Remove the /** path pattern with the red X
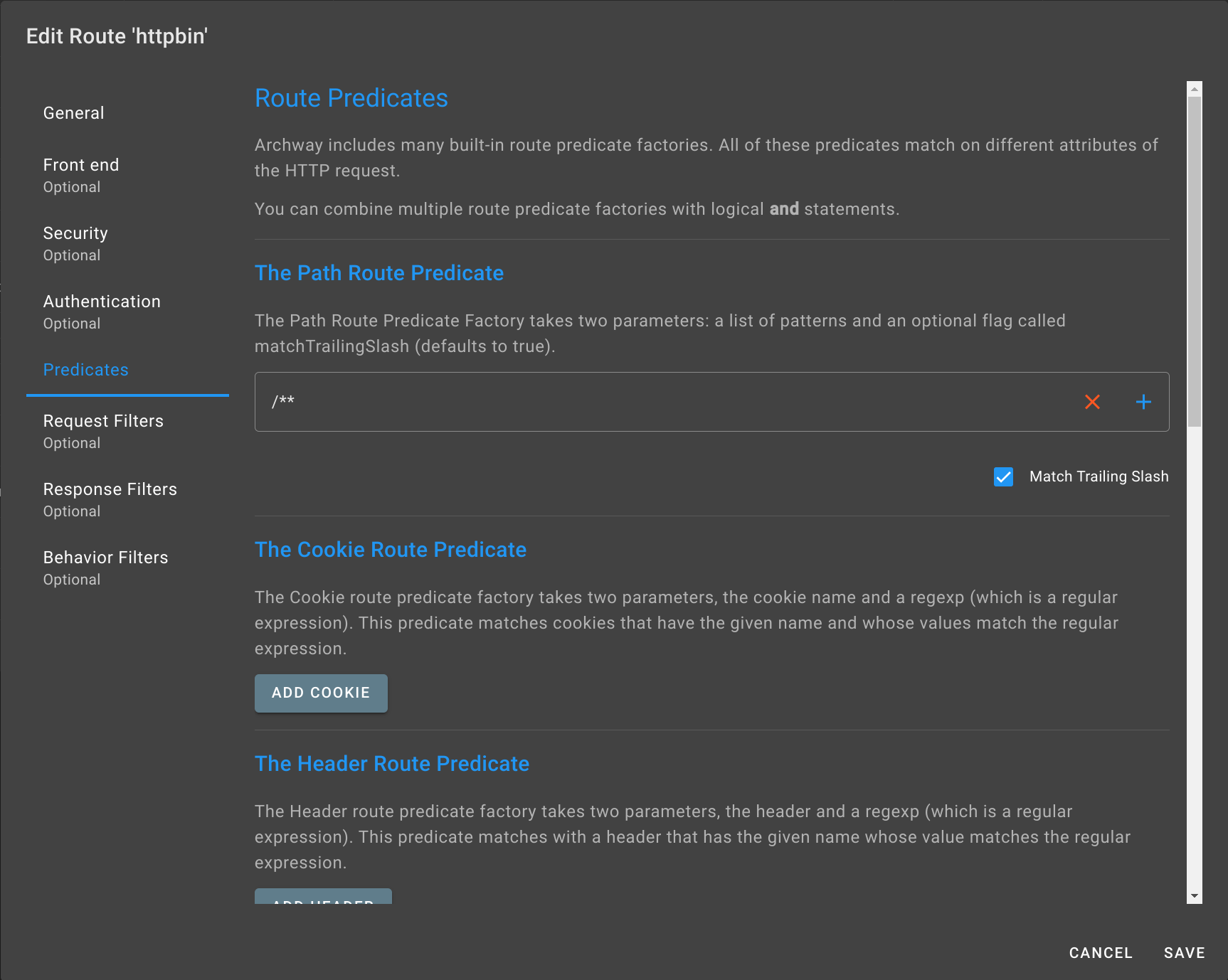 point(1092,402)
